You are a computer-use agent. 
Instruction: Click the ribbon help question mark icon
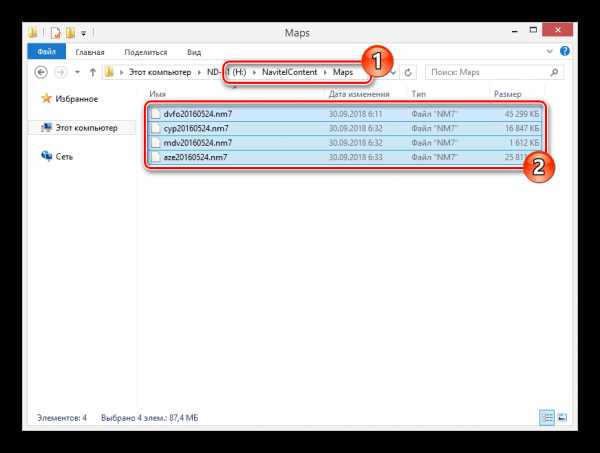(563, 51)
